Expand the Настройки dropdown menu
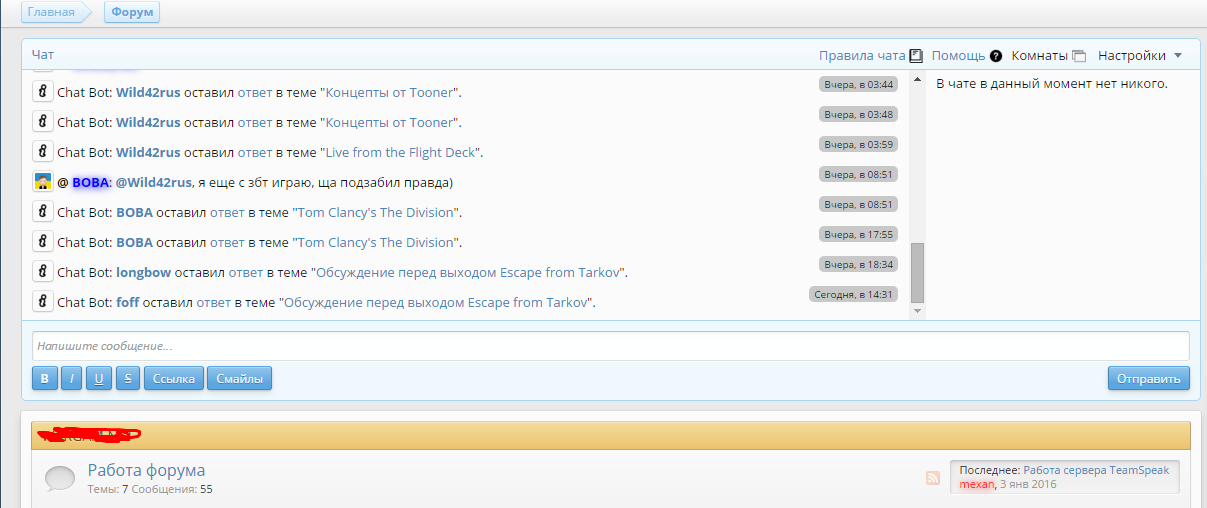The width and height of the screenshot is (1207, 508). 1140,56
